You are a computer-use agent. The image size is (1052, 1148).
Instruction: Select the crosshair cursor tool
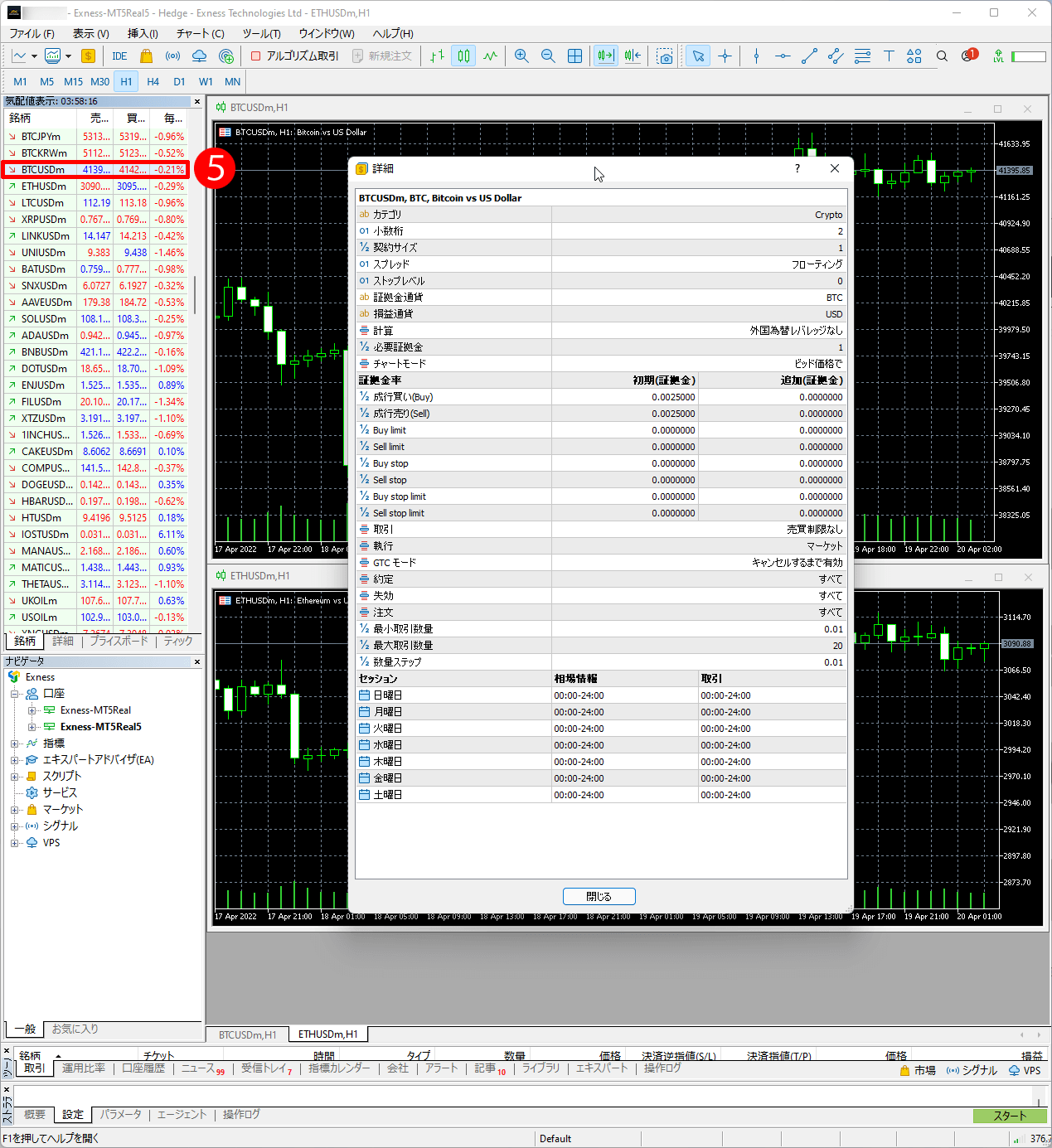[725, 56]
